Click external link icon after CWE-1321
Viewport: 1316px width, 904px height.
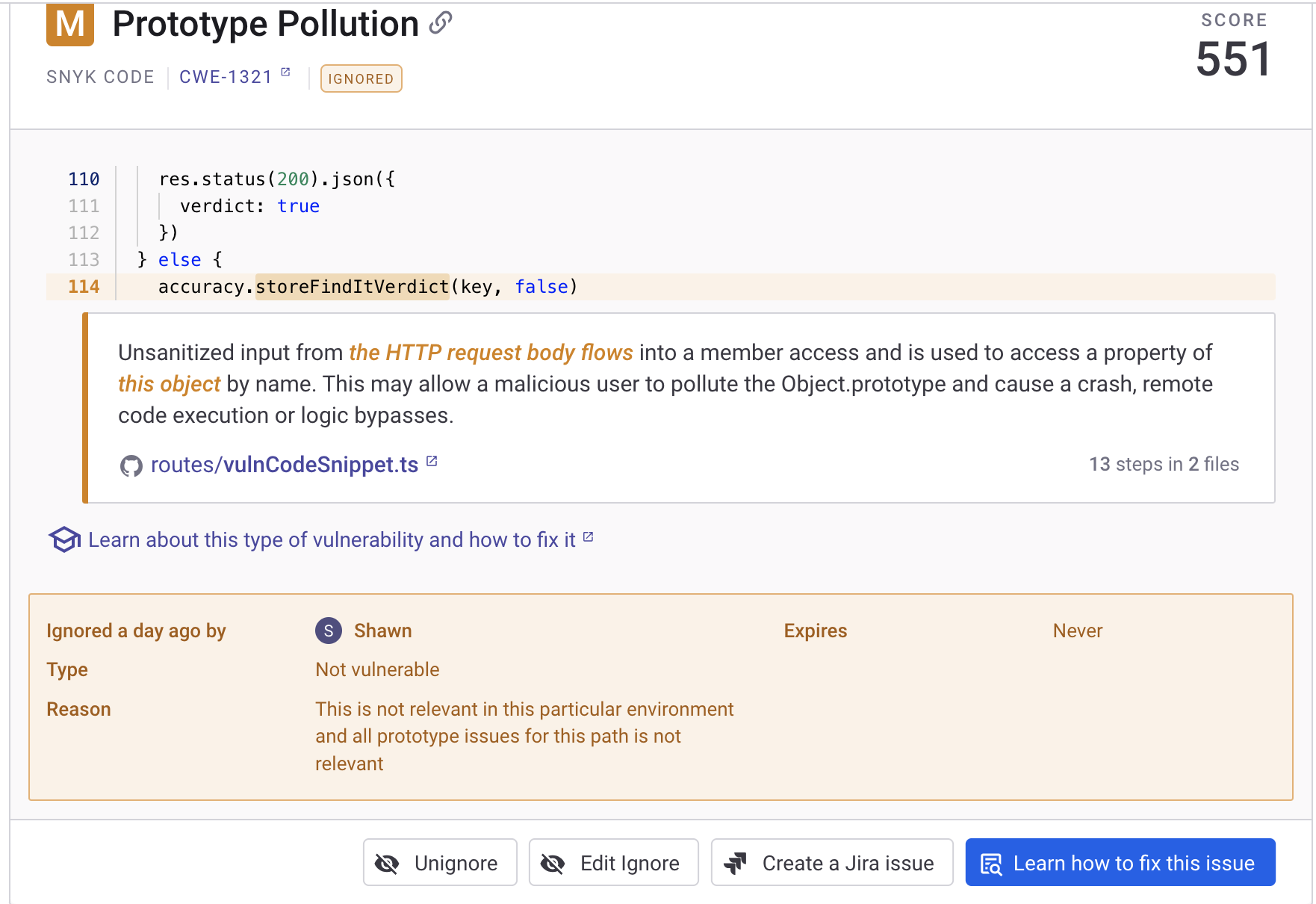(285, 72)
